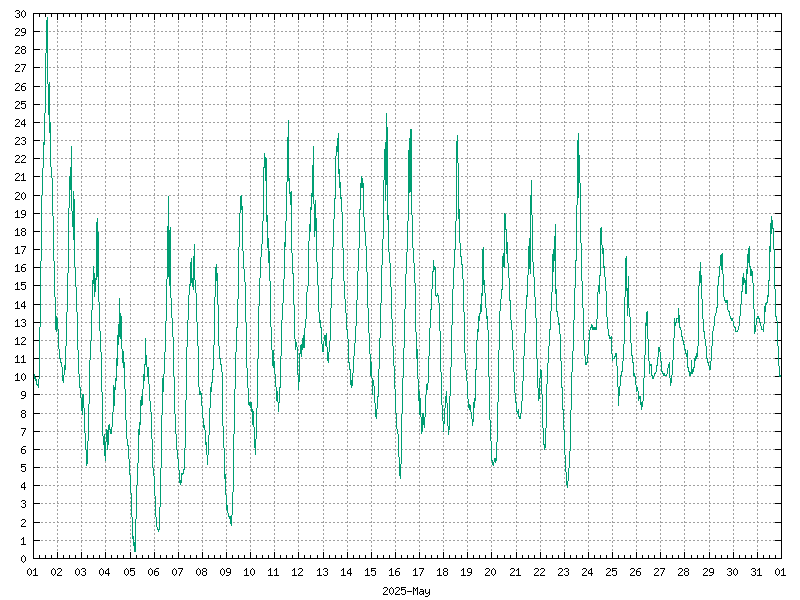Click the y-axis value 12
This screenshot has height=600, width=800.
coord(20,341)
